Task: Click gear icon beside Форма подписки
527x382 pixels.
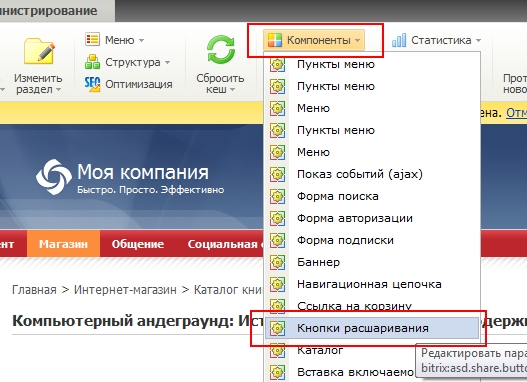Action: 277,240
